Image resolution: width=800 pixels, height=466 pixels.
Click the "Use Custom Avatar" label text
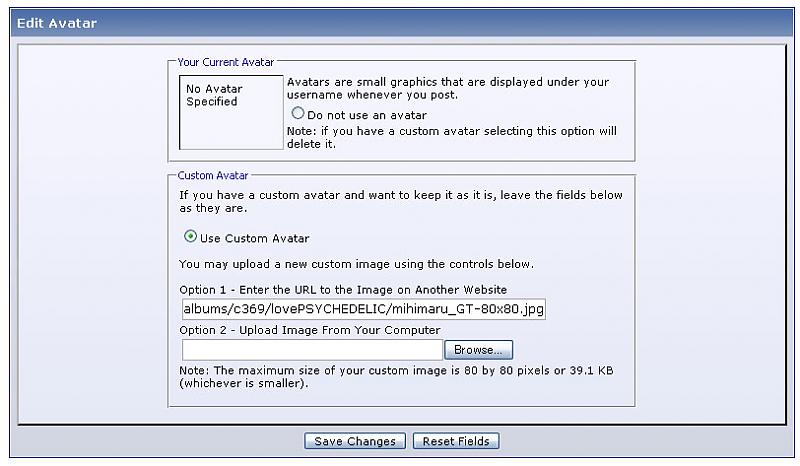tap(254, 238)
